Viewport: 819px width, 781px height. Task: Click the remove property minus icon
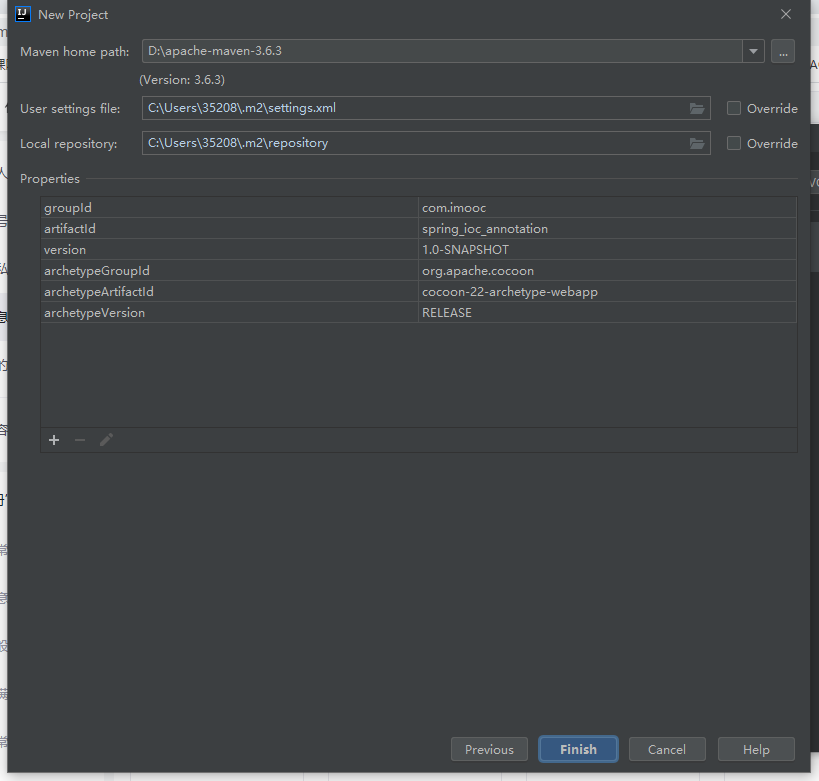click(x=80, y=440)
